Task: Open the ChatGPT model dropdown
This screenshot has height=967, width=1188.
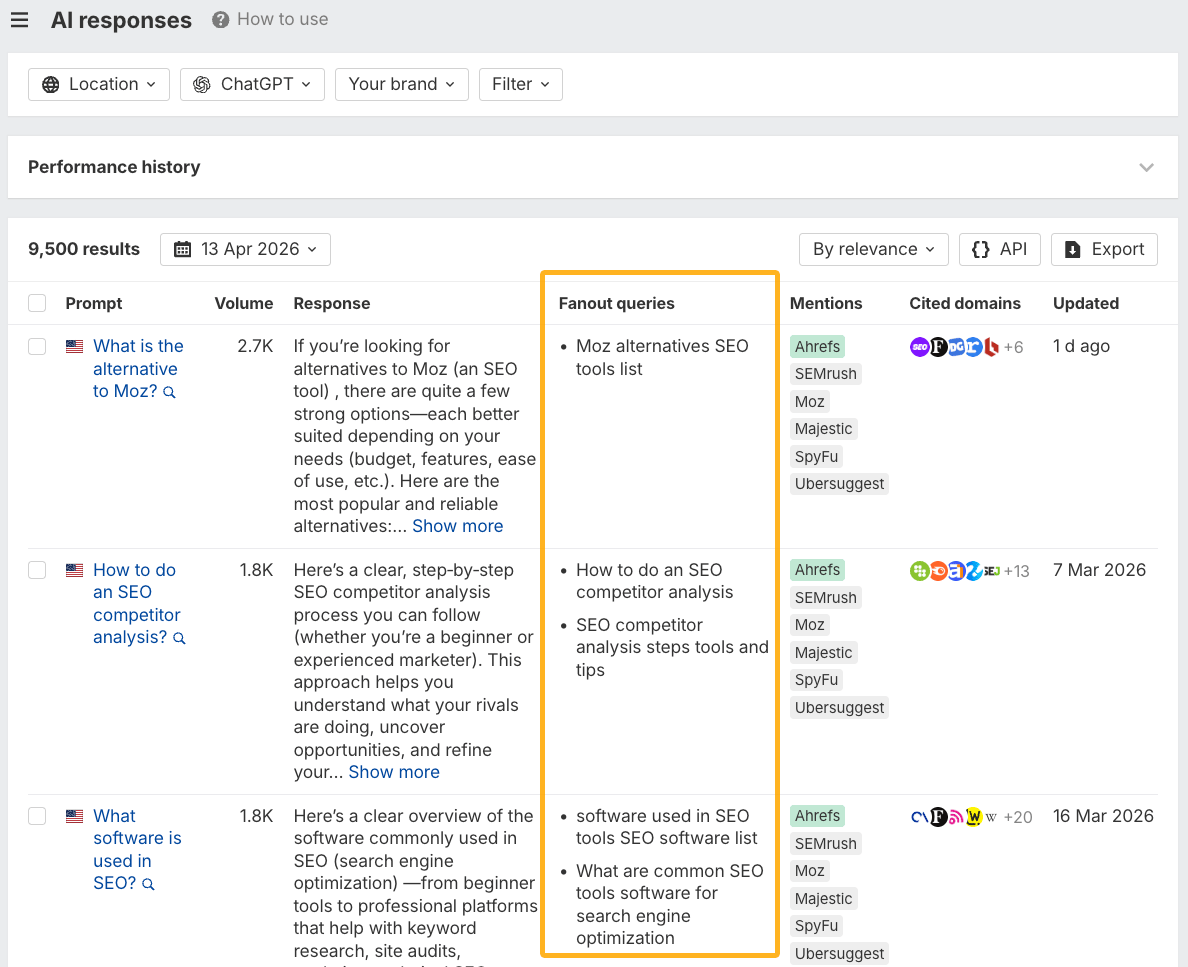Action: tap(252, 84)
